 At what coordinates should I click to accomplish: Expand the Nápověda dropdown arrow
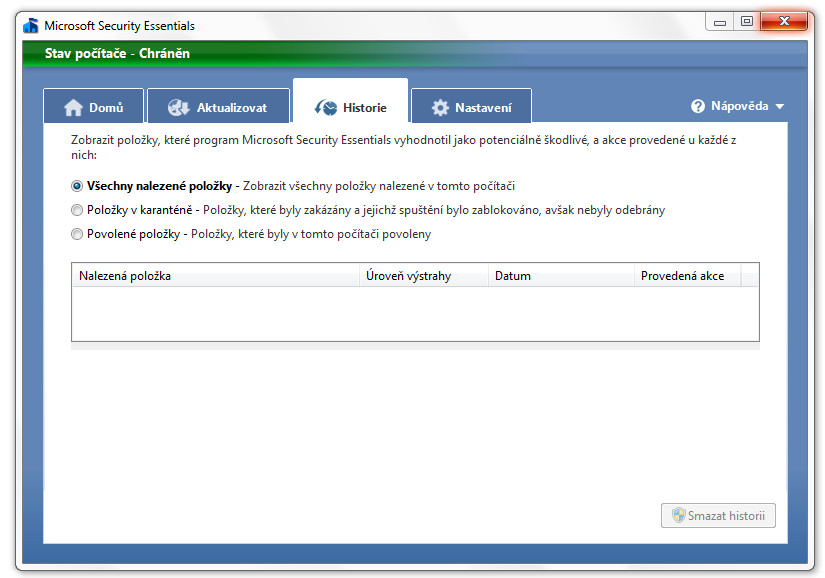coord(780,106)
